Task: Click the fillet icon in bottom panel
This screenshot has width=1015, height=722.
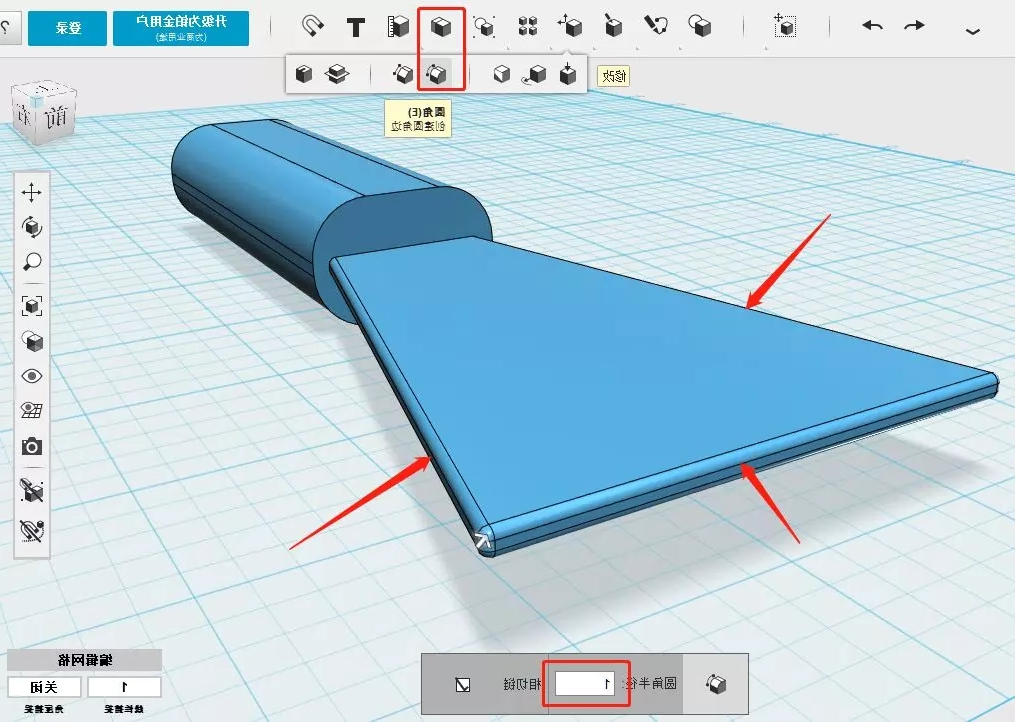Action: pyautogui.click(x=716, y=684)
